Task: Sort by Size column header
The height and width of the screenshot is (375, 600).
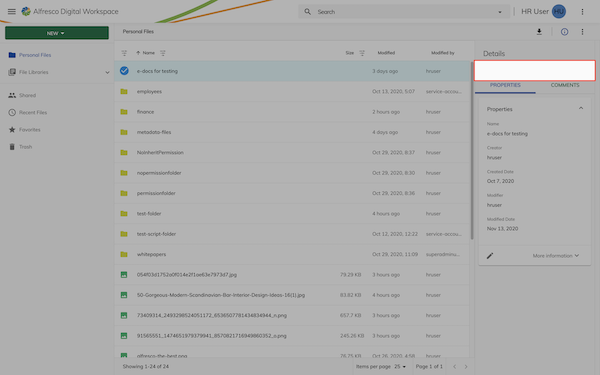Action: pos(350,53)
